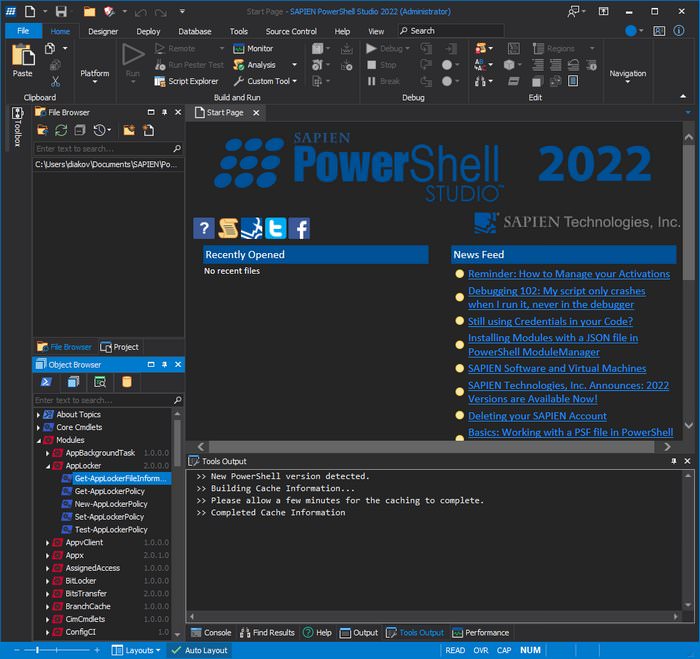Click the scroll script icon on Start Page
This screenshot has width=700, height=659.
[x=228, y=228]
